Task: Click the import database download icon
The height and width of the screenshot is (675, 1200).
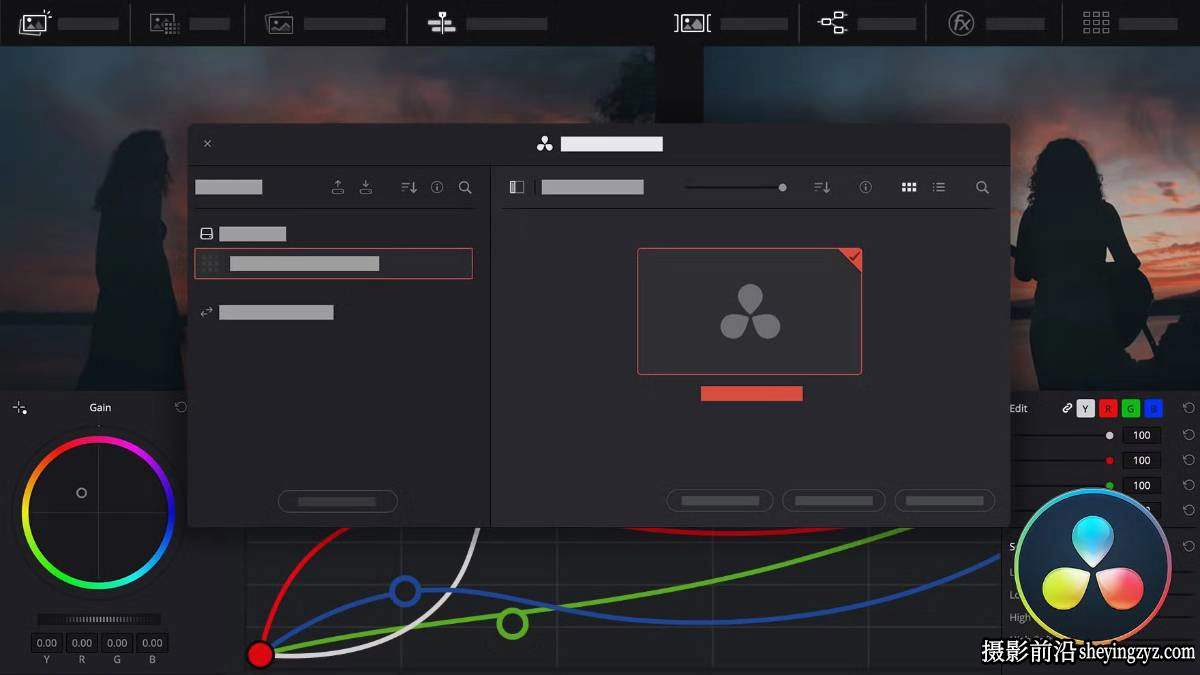Action: coord(366,187)
